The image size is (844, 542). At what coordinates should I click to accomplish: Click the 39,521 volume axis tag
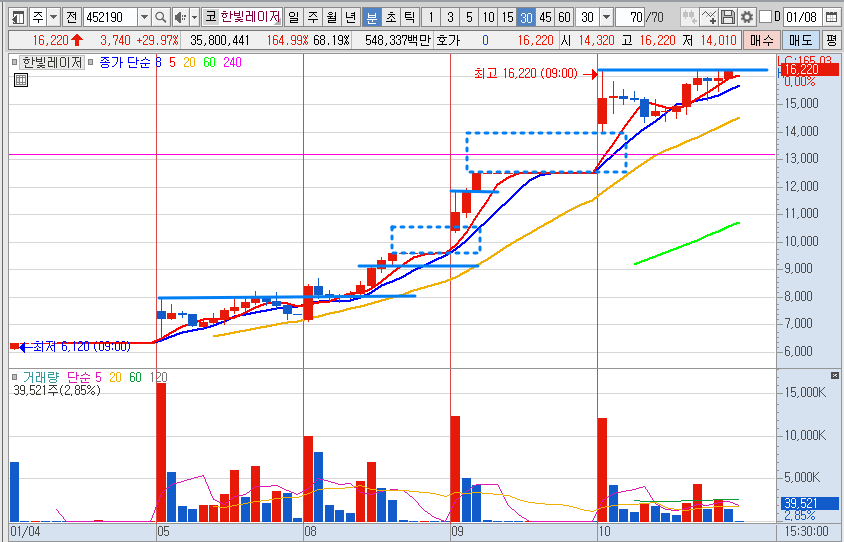coord(809,504)
